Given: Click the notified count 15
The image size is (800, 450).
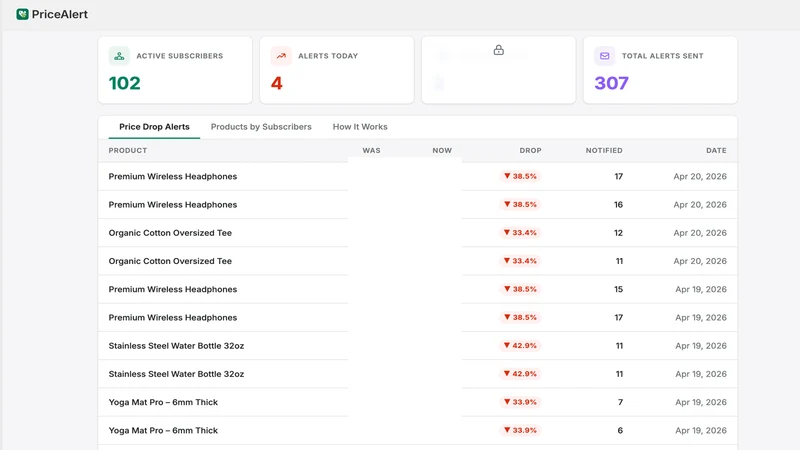Looking at the screenshot, I should tap(618, 289).
